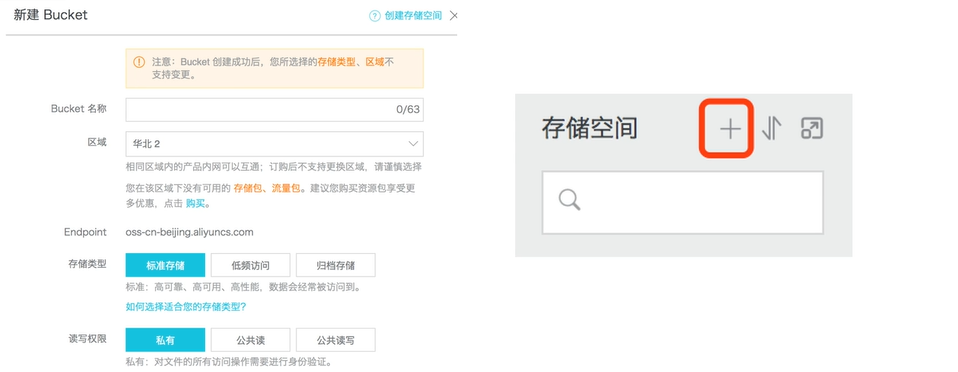Select 私有 read-write permission
958x372 pixels.
click(165, 340)
